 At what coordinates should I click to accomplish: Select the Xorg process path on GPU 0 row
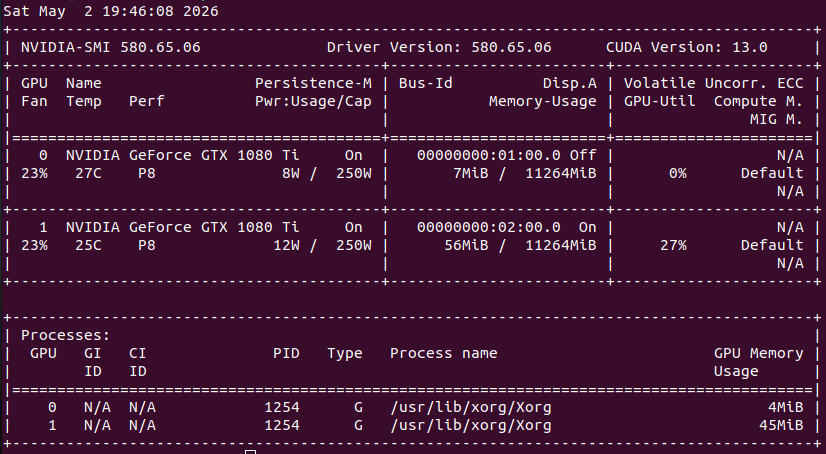(x=471, y=408)
